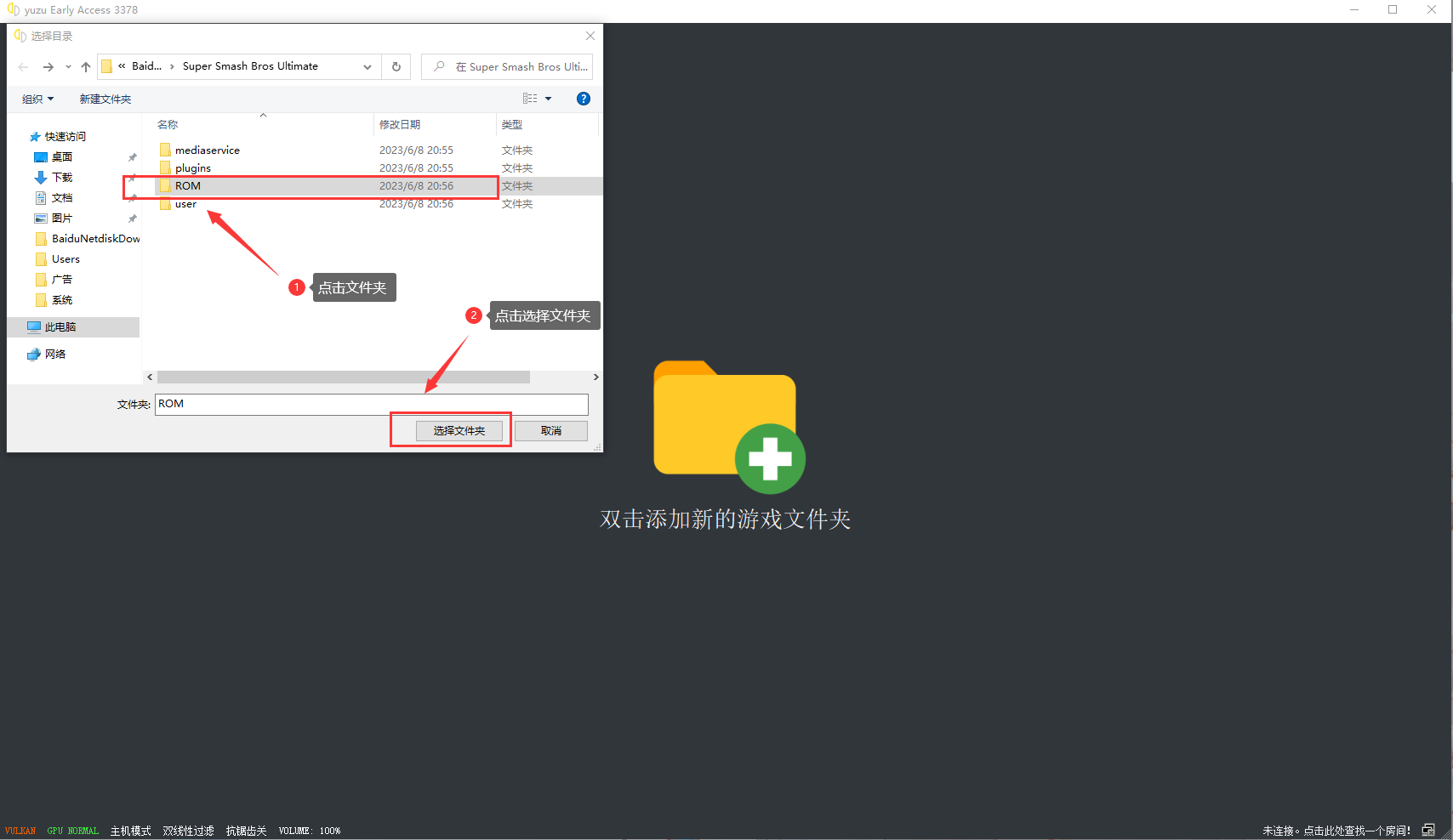
Task: Toggle 主机模式 dock mode in status bar
Action: (131, 831)
